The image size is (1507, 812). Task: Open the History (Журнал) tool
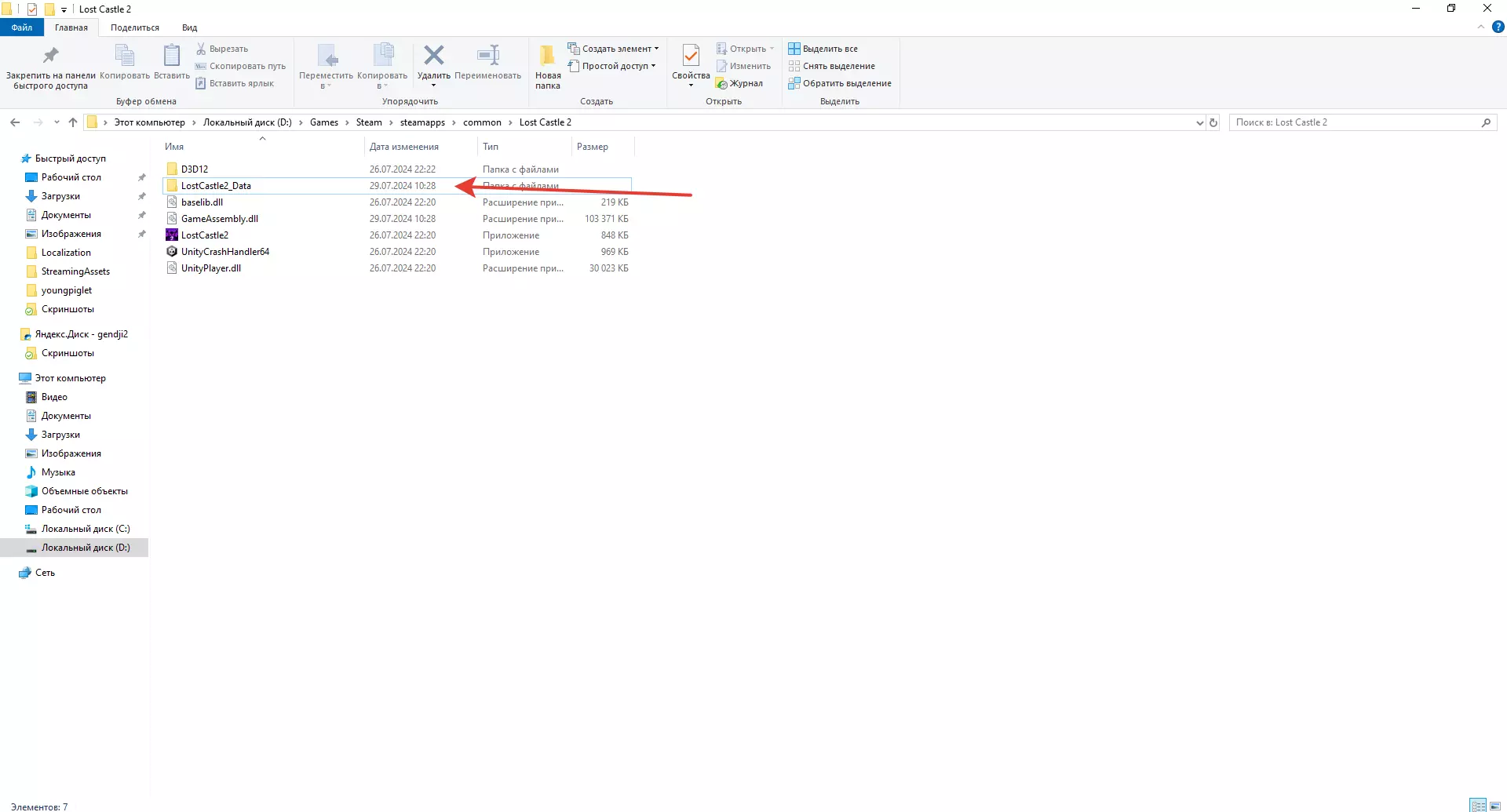(739, 83)
